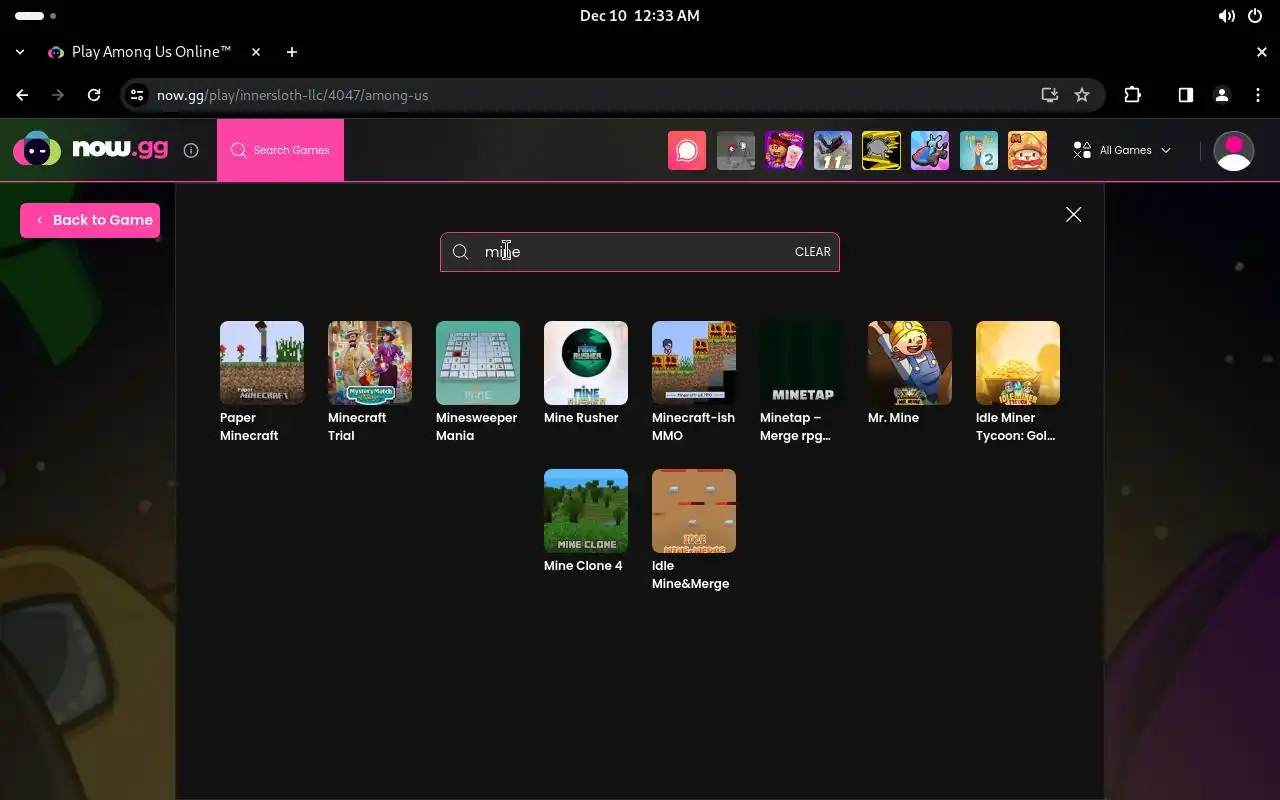
Task: Open the pink chat bubble game icon
Action: pos(687,150)
